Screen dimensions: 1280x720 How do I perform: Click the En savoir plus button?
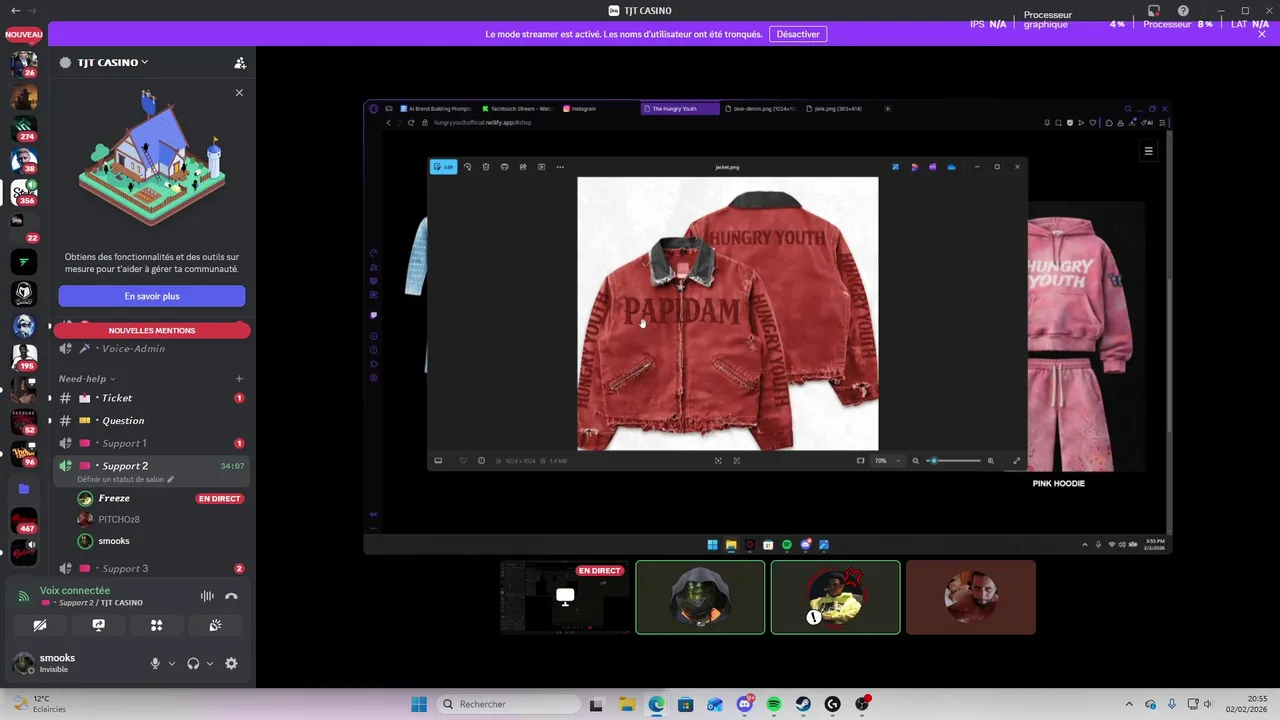152,296
